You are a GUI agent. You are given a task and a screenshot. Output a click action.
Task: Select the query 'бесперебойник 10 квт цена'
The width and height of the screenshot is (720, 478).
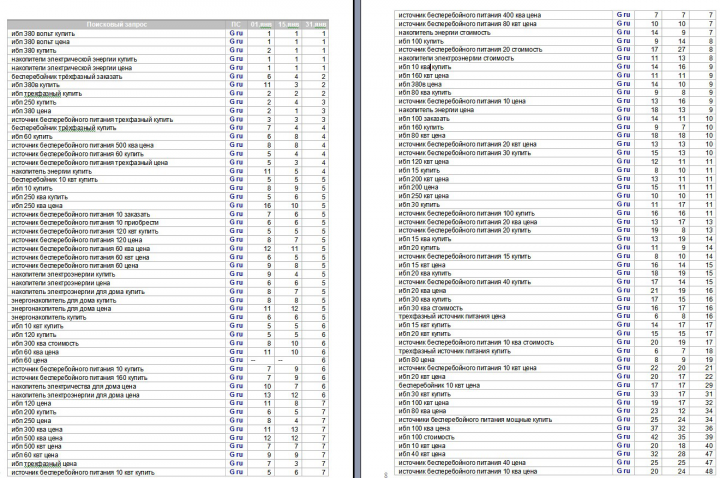439,386
